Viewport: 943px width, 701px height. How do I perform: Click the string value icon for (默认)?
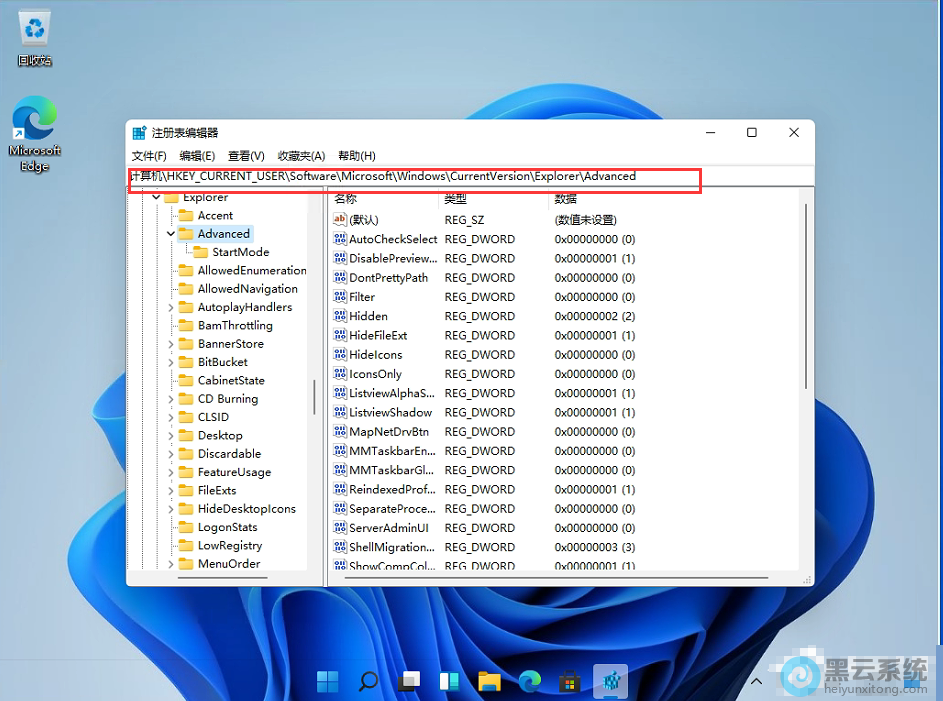(339, 220)
